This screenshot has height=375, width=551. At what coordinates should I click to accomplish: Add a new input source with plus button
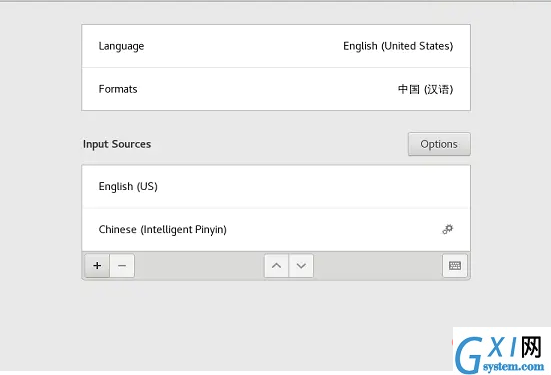tap(97, 265)
